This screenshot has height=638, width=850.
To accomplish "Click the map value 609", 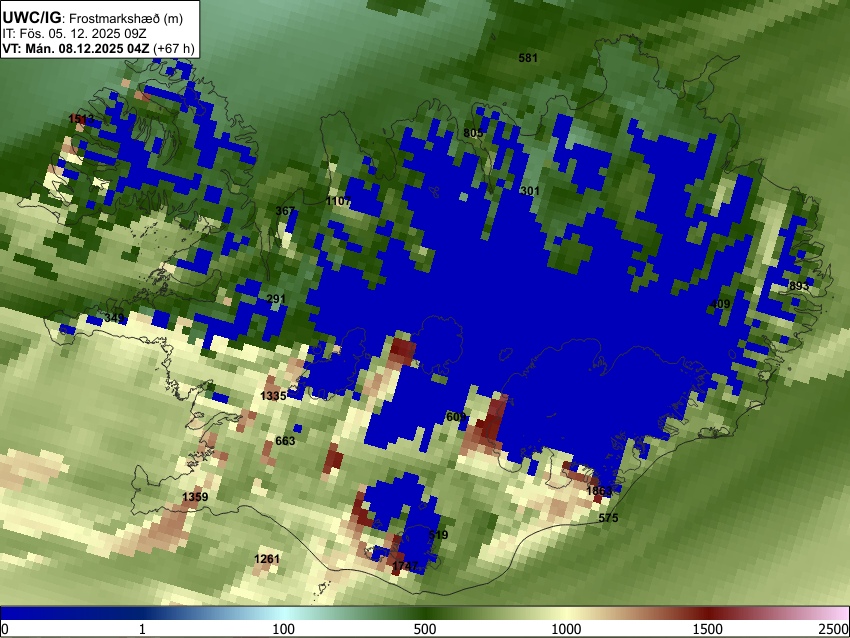I will [x=456, y=417].
